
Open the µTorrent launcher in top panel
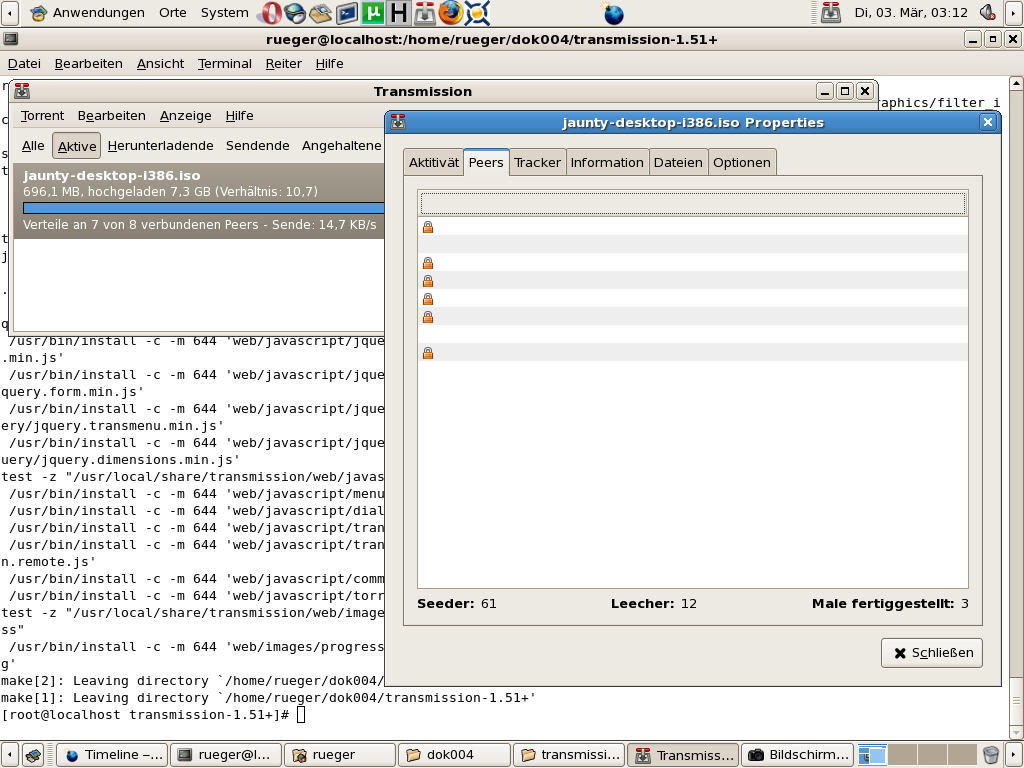pos(372,12)
